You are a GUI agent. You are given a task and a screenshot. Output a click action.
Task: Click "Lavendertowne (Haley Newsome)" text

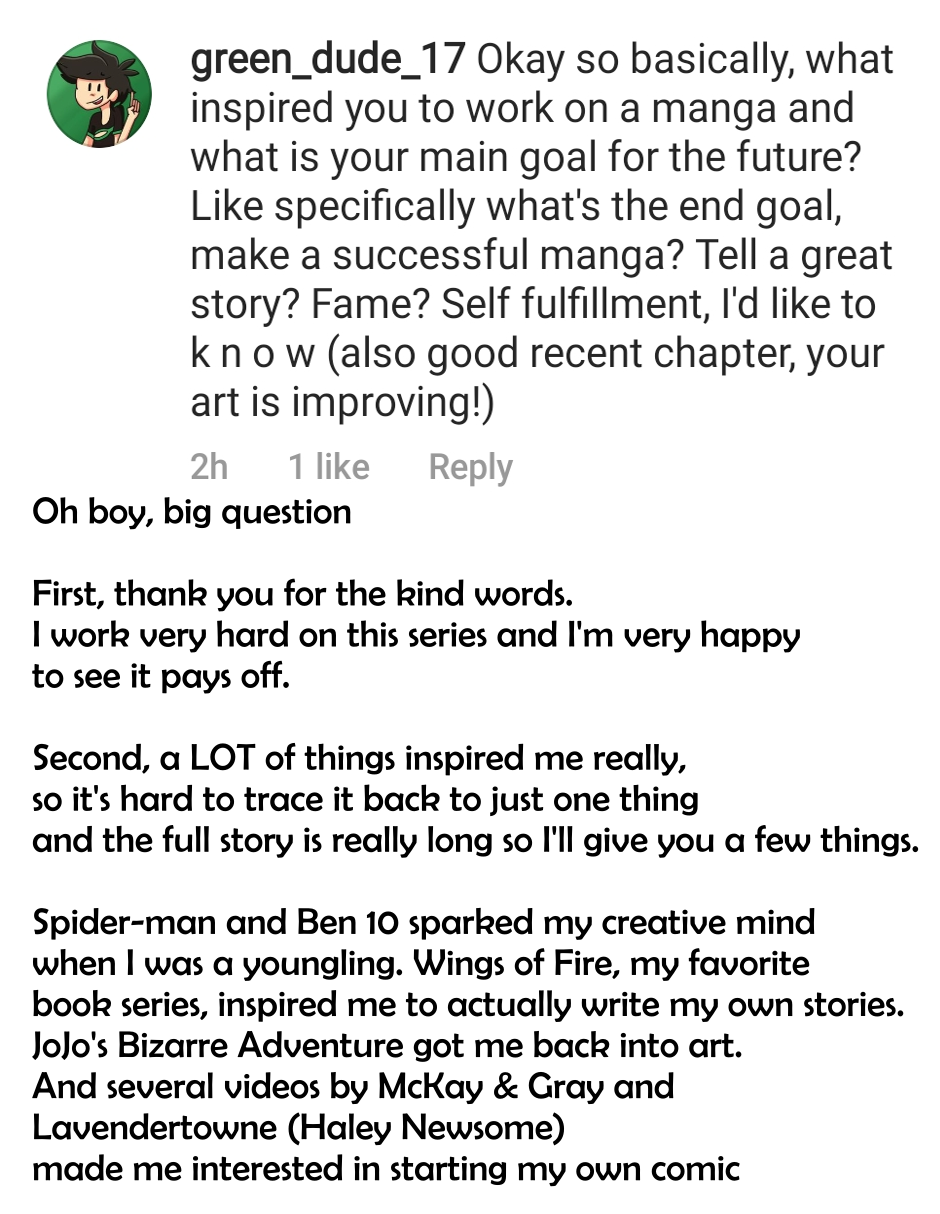click(299, 1127)
